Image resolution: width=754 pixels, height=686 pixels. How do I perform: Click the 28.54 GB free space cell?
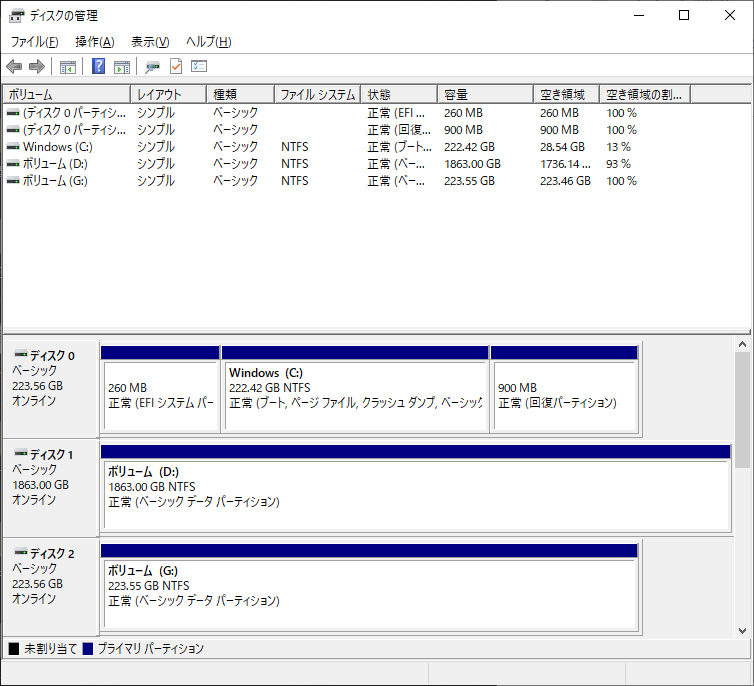pos(562,147)
